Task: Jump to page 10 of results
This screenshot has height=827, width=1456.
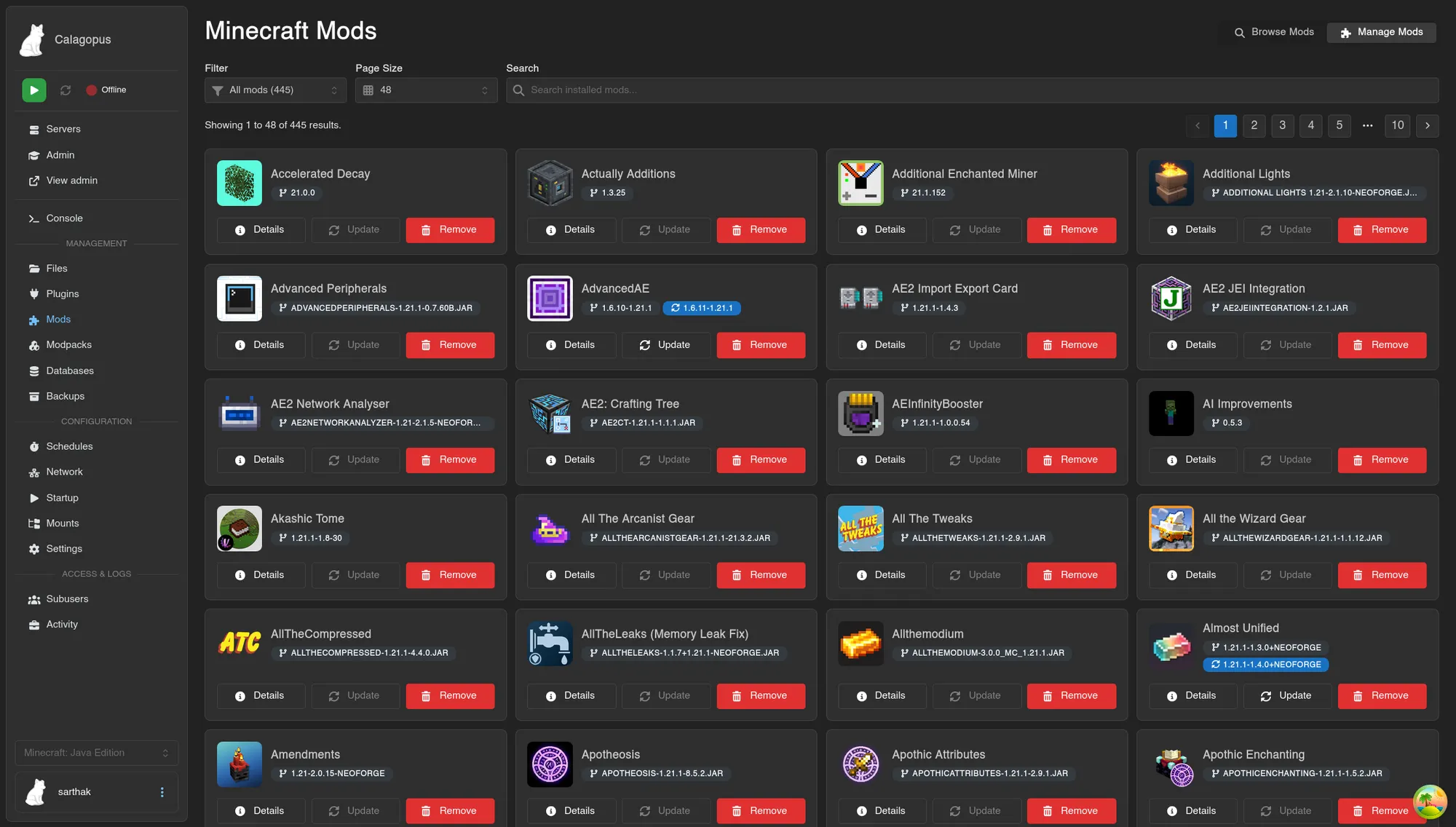Action: (x=1398, y=125)
